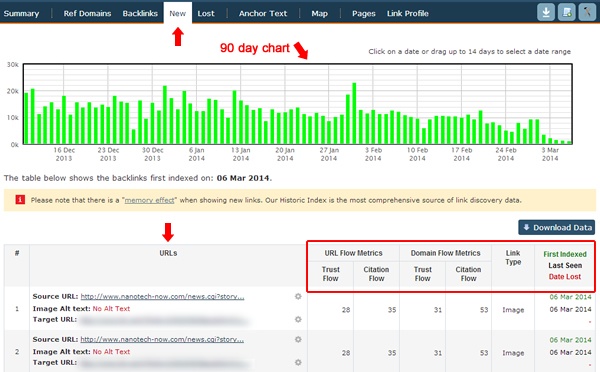This screenshot has width=600, height=372.
Task: Click Trust Flow under URL Flow Metrics
Action: tap(331, 274)
